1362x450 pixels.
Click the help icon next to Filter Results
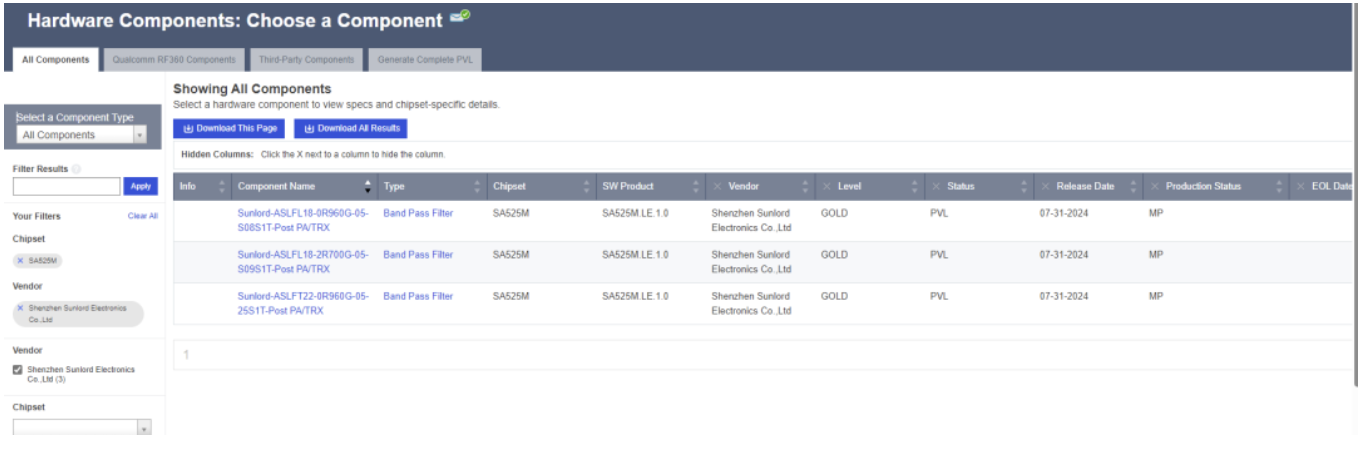point(77,169)
